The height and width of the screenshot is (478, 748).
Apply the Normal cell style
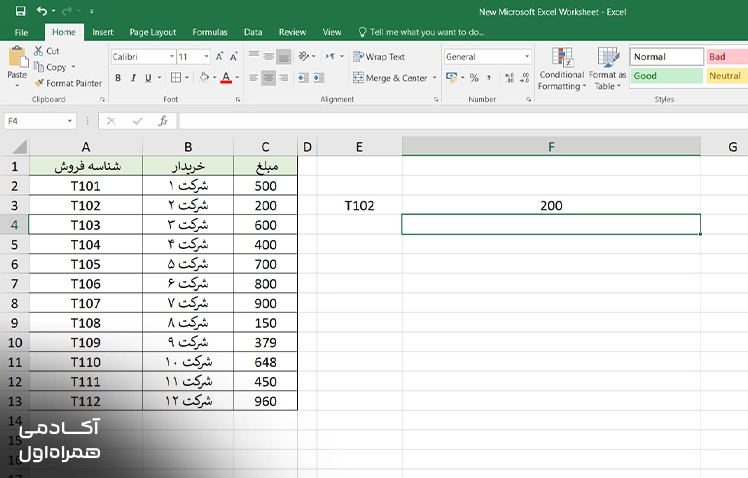tap(666, 56)
